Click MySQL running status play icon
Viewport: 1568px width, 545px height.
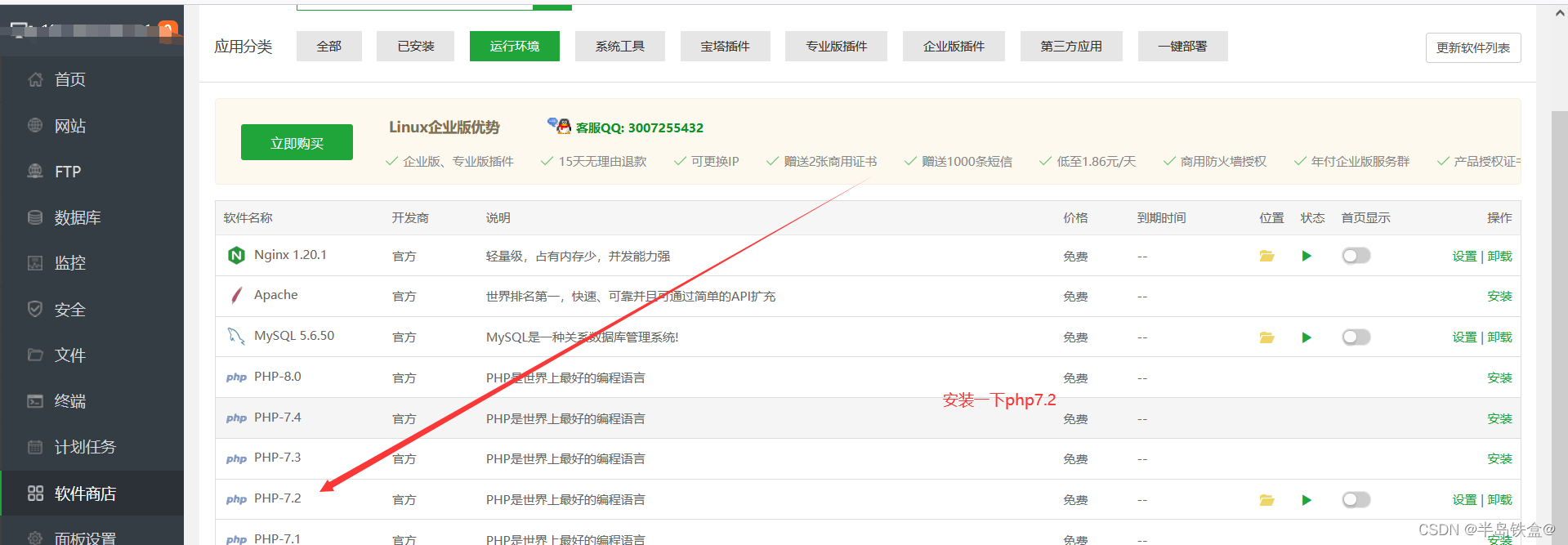point(1307,337)
